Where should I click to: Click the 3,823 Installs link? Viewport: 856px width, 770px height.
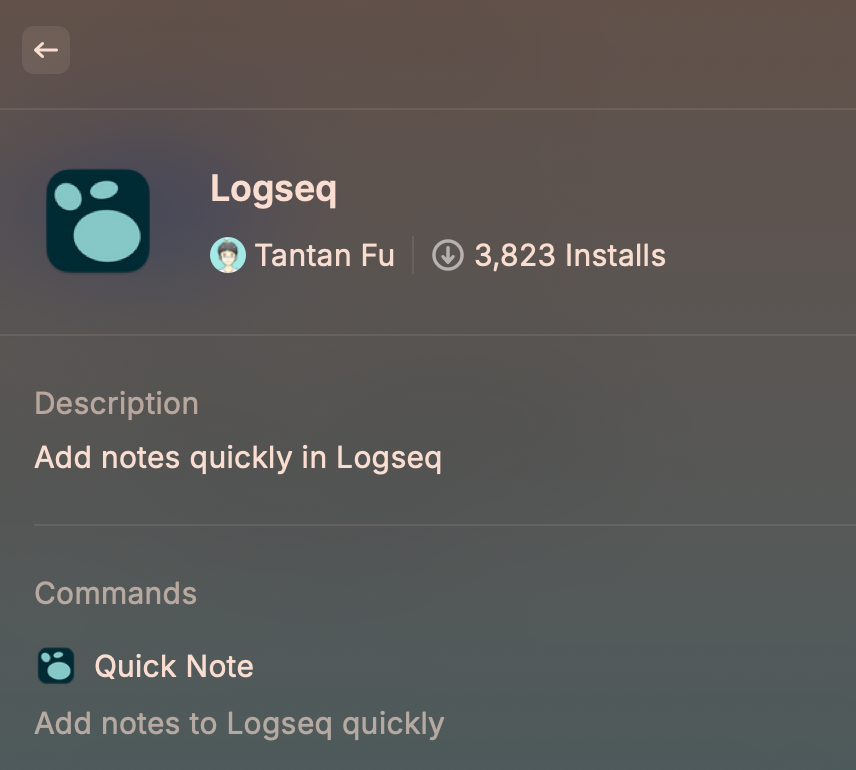[571, 255]
